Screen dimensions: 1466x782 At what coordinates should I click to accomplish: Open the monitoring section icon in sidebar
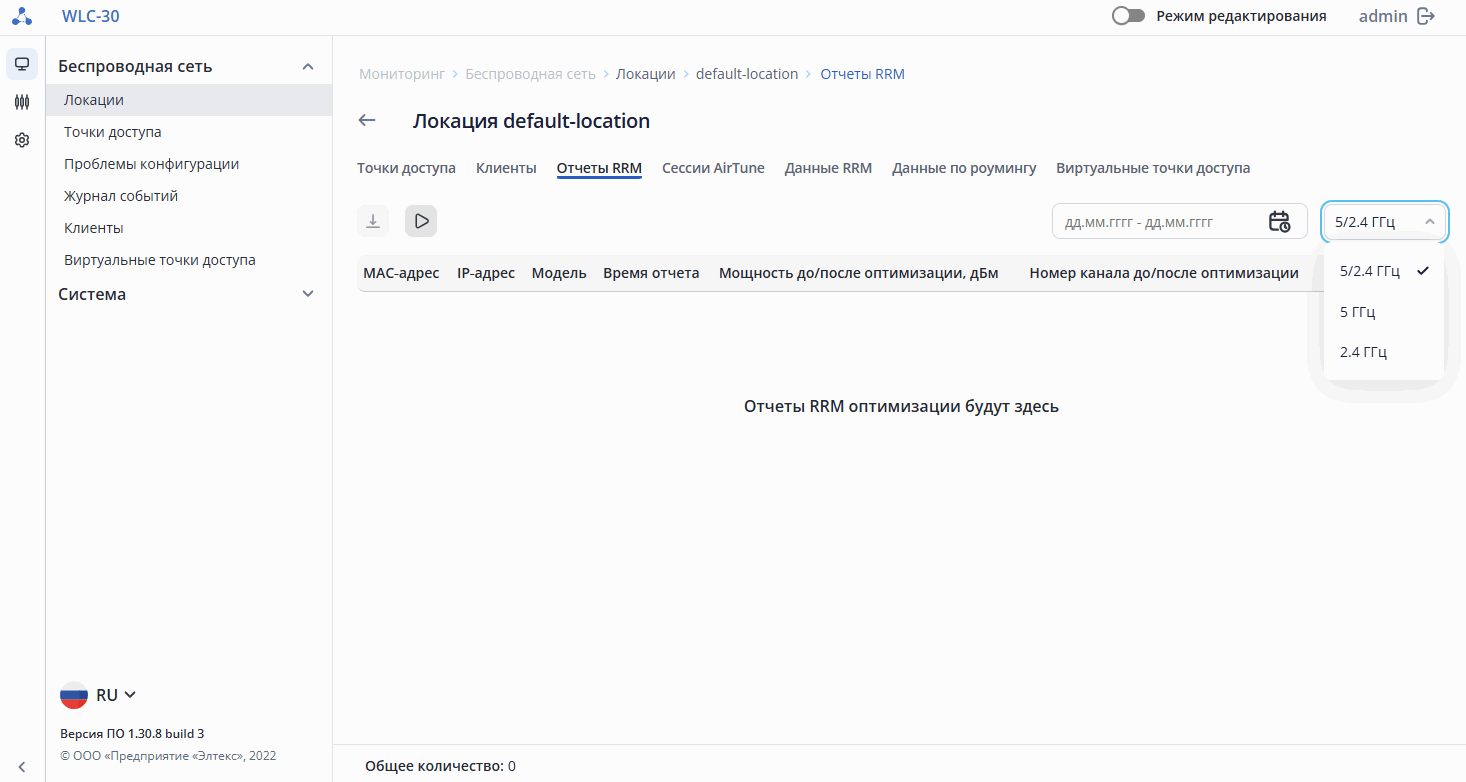(22, 64)
